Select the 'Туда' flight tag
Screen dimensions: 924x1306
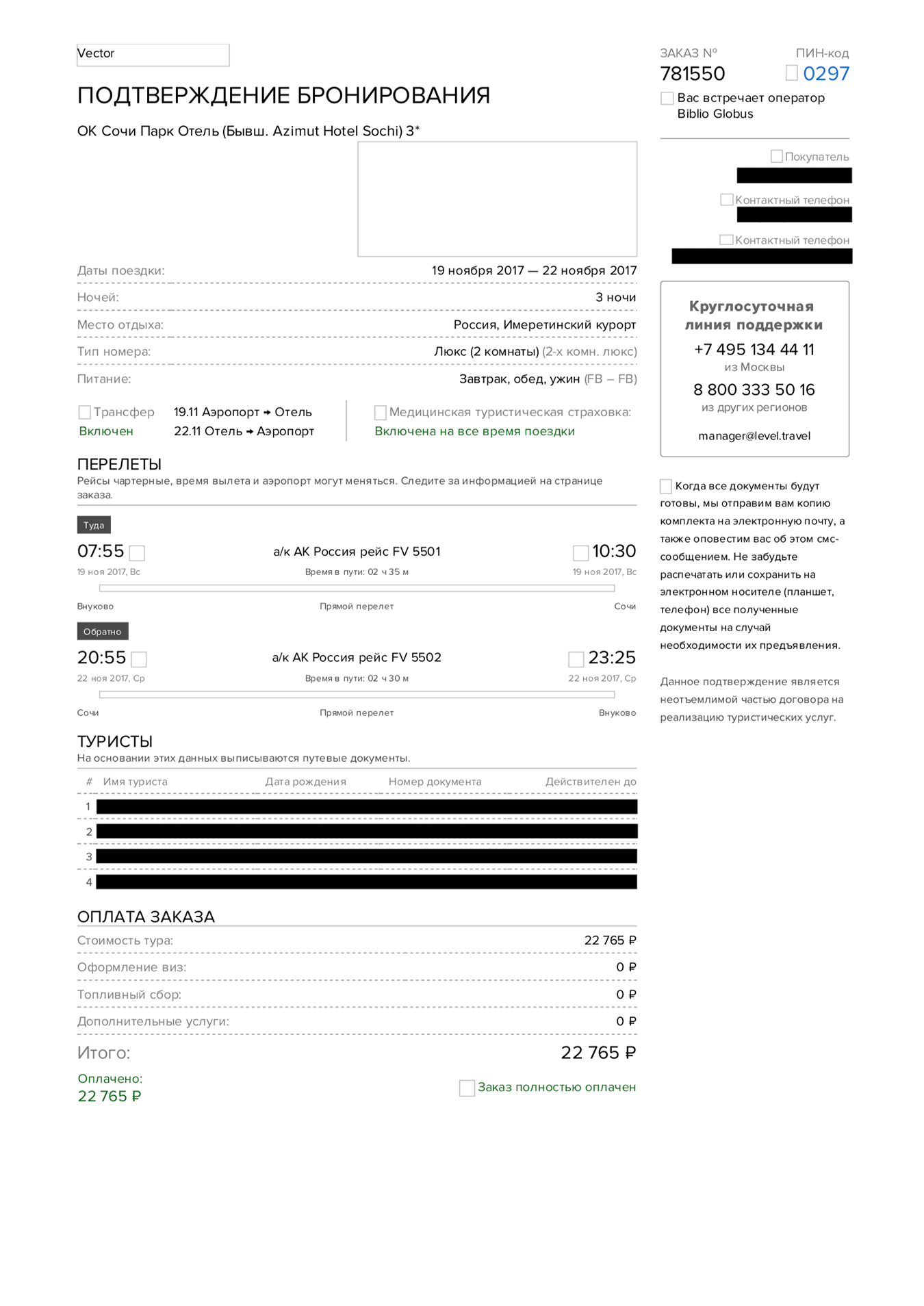[94, 525]
